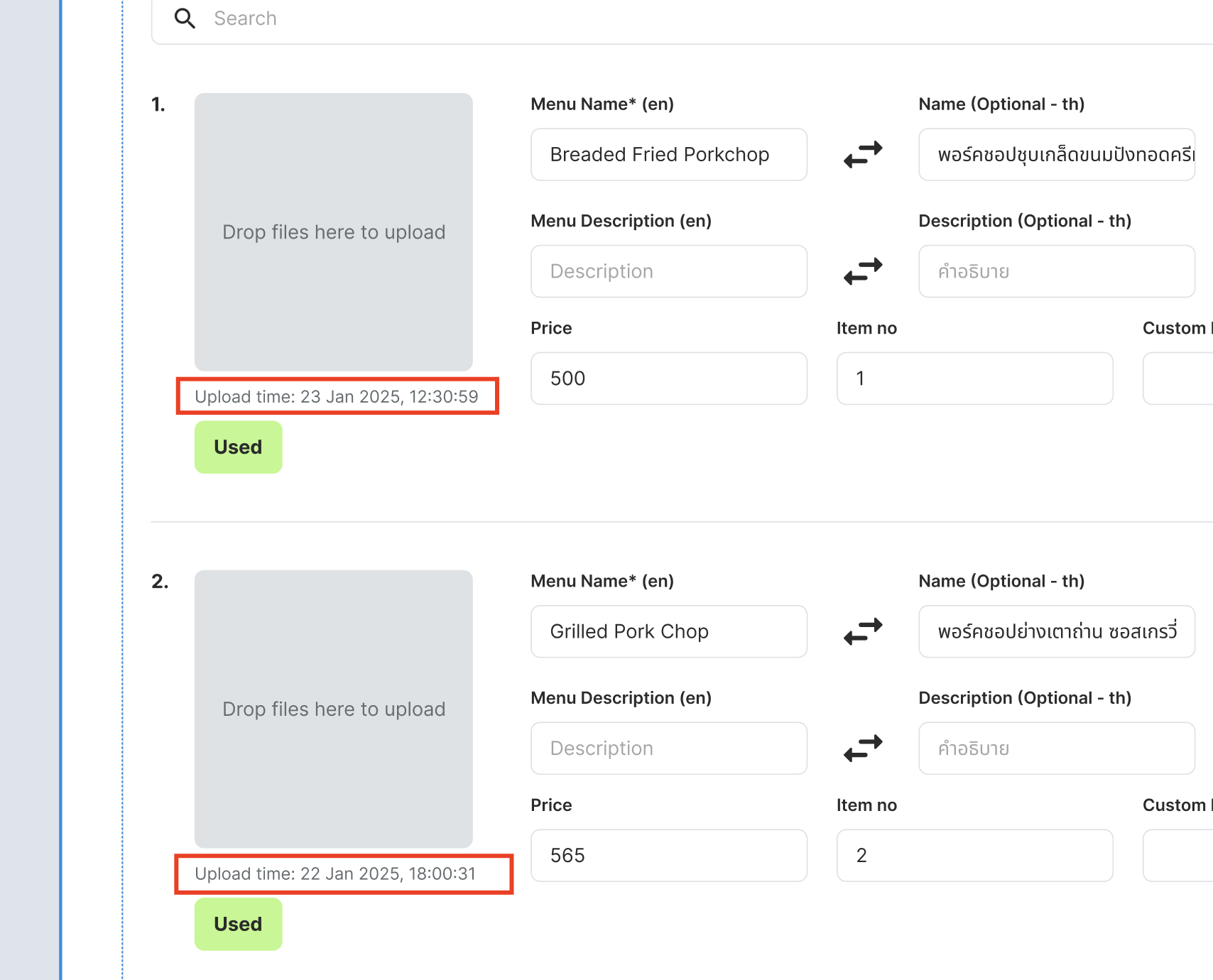Viewport: 1213px width, 980px height.
Task: Click swap arrows beside Grilled Pork Chop name
Action: click(863, 631)
